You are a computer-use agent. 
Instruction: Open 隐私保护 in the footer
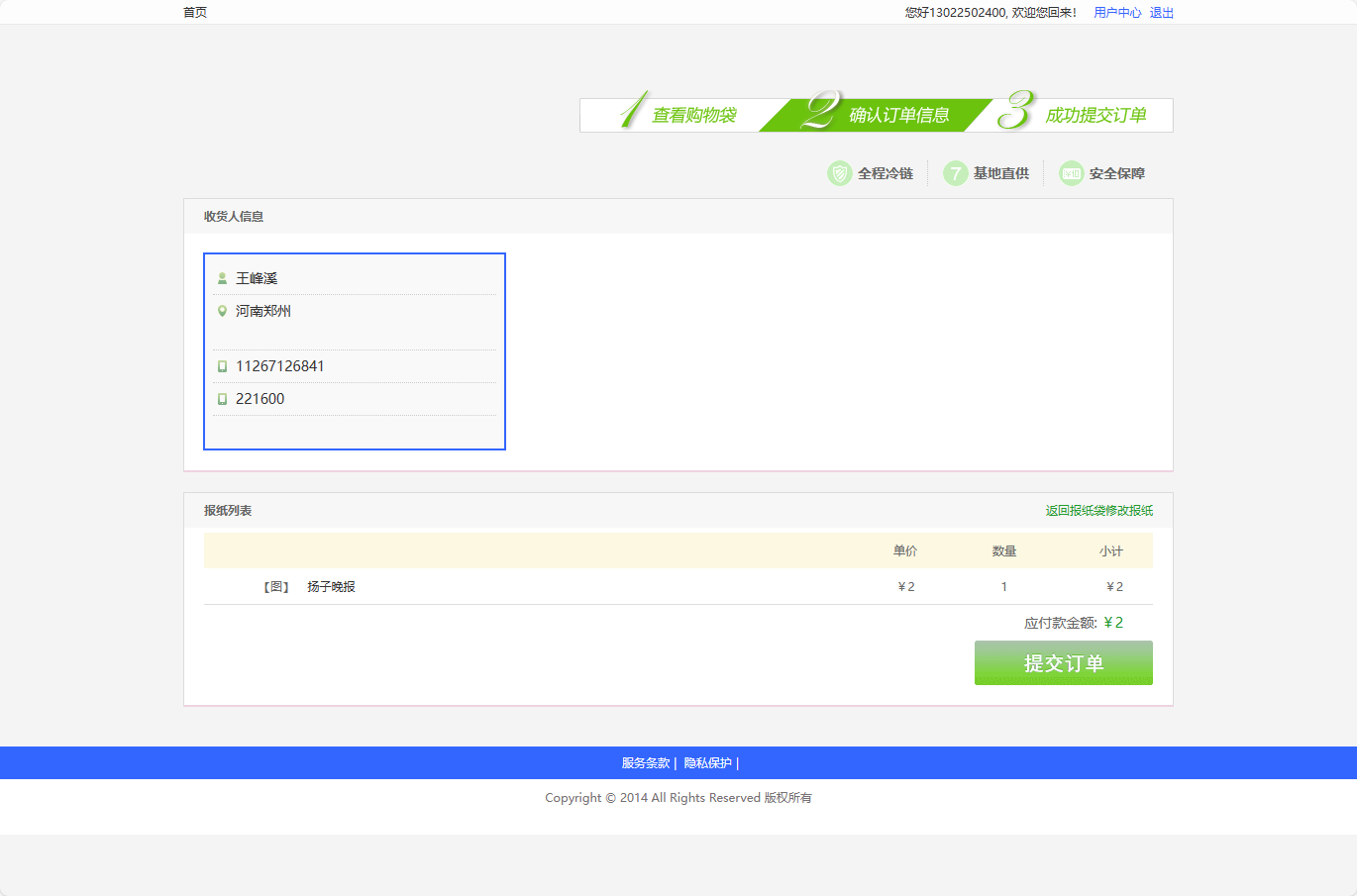(708, 763)
